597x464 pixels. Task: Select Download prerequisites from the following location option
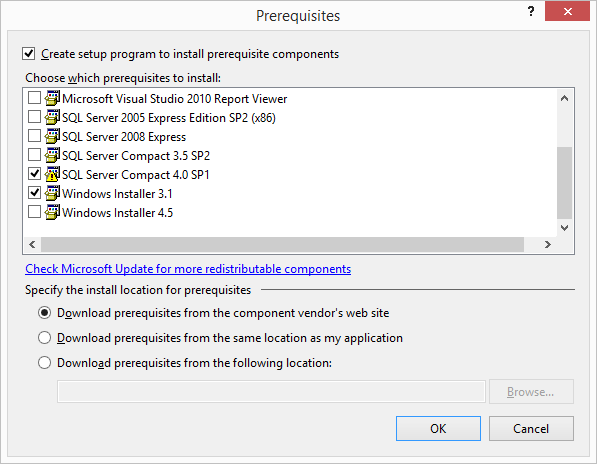pyautogui.click(x=45, y=362)
